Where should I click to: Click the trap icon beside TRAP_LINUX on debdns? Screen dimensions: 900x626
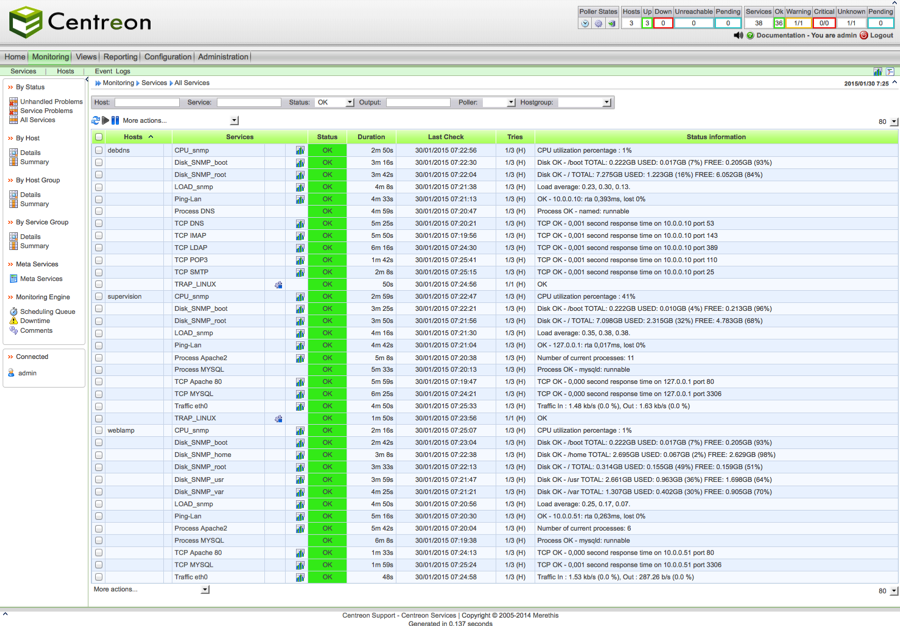pyautogui.click(x=279, y=285)
